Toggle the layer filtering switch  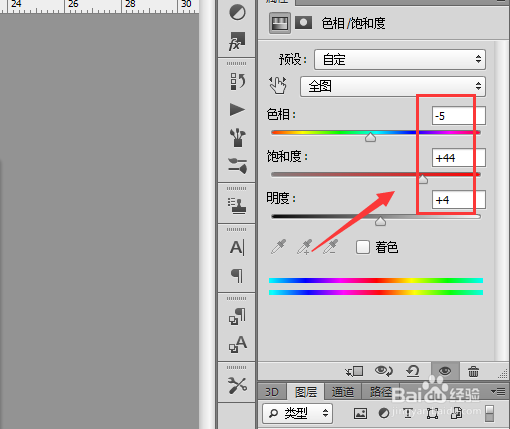click(x=490, y=413)
